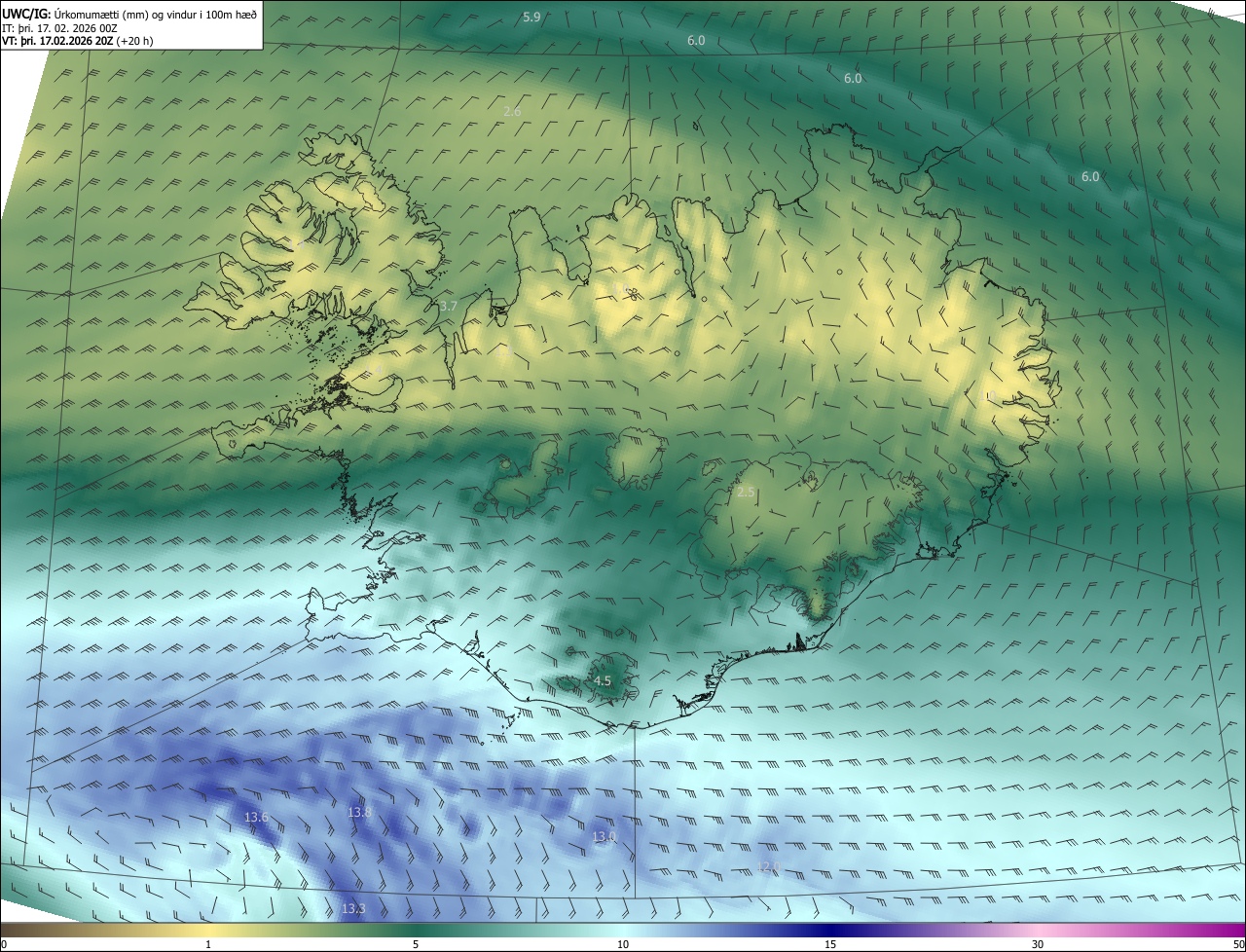Click the valid time line 'VT: þri. 17.02.2026 20Z'

[x=58, y=41]
